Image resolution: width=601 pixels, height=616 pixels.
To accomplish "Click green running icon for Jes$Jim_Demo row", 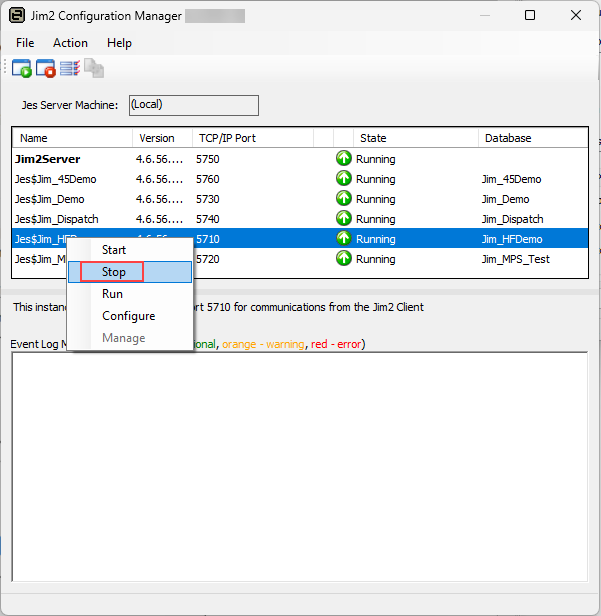I will point(344,198).
